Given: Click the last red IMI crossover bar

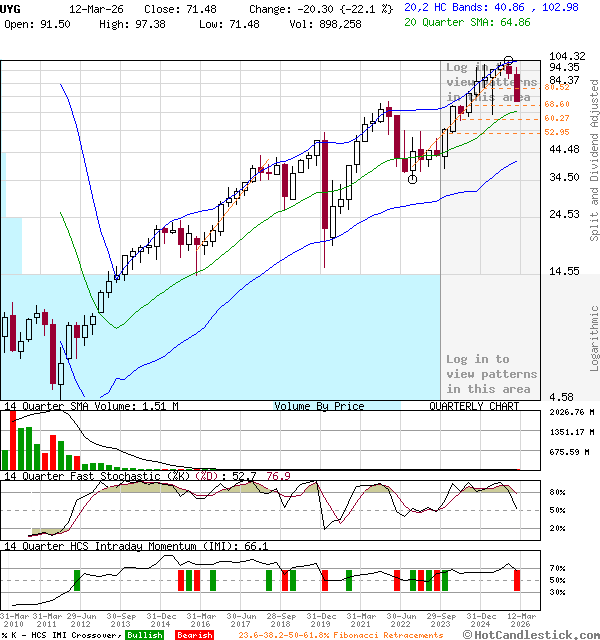Looking at the screenshot, I should 517,580.
